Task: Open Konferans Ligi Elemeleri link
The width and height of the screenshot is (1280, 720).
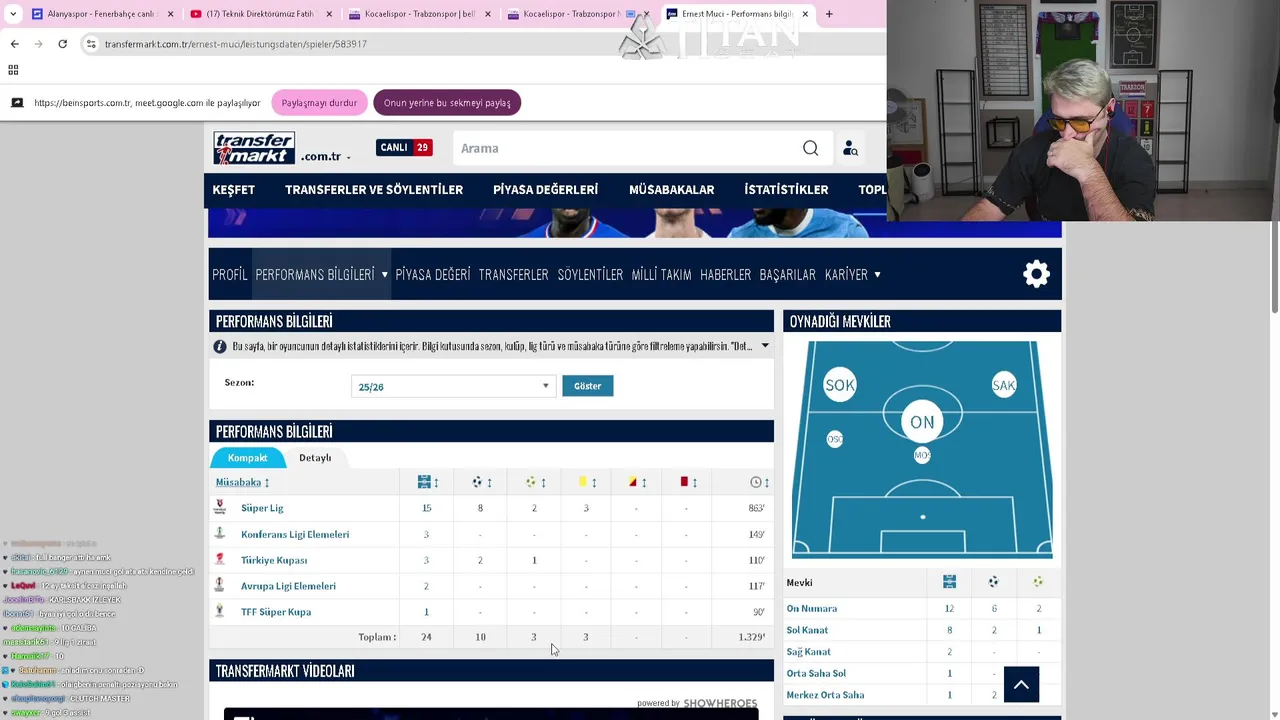Action: pos(295,534)
